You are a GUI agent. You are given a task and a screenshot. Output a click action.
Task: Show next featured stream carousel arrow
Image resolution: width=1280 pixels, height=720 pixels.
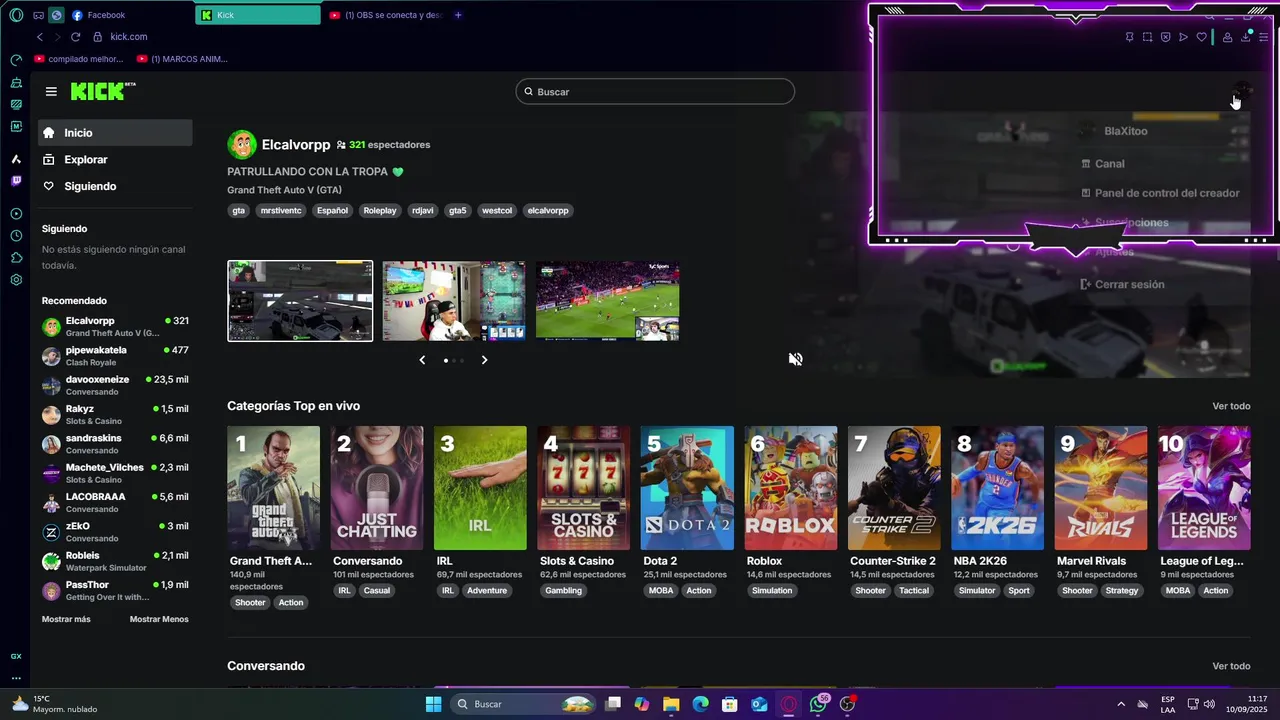[x=484, y=360]
